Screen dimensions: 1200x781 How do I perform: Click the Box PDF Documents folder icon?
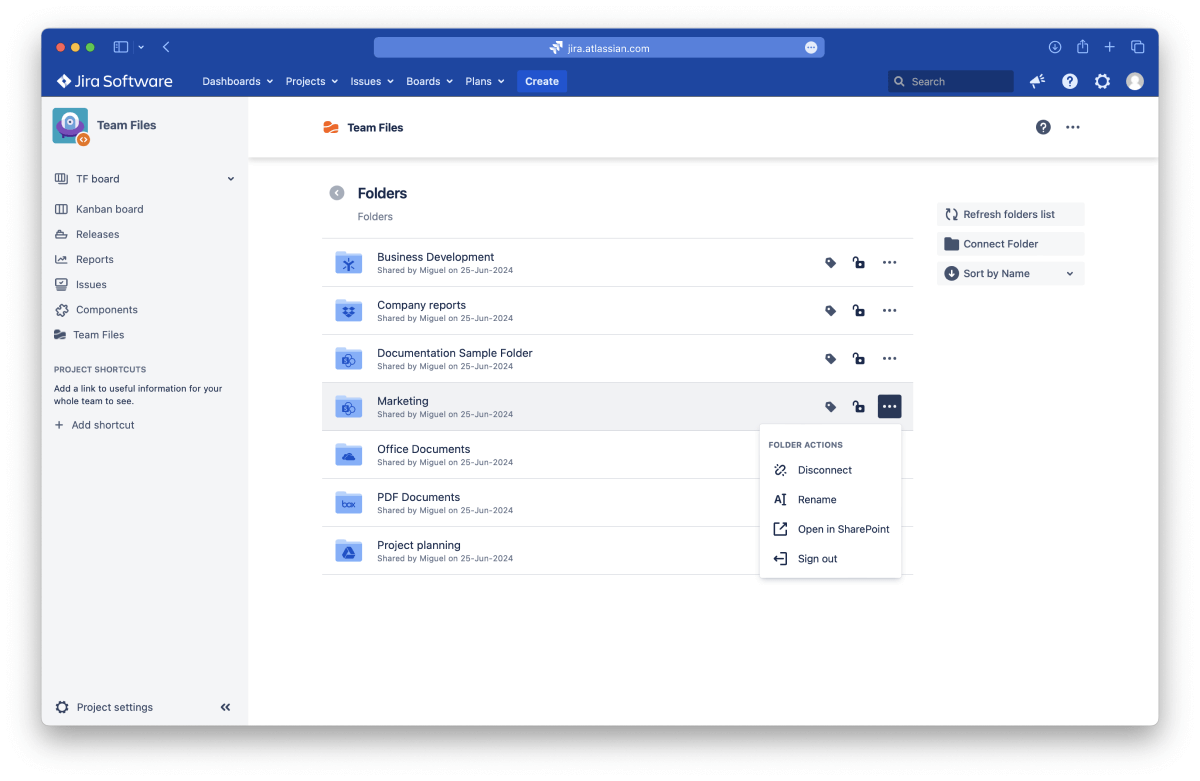click(x=348, y=503)
